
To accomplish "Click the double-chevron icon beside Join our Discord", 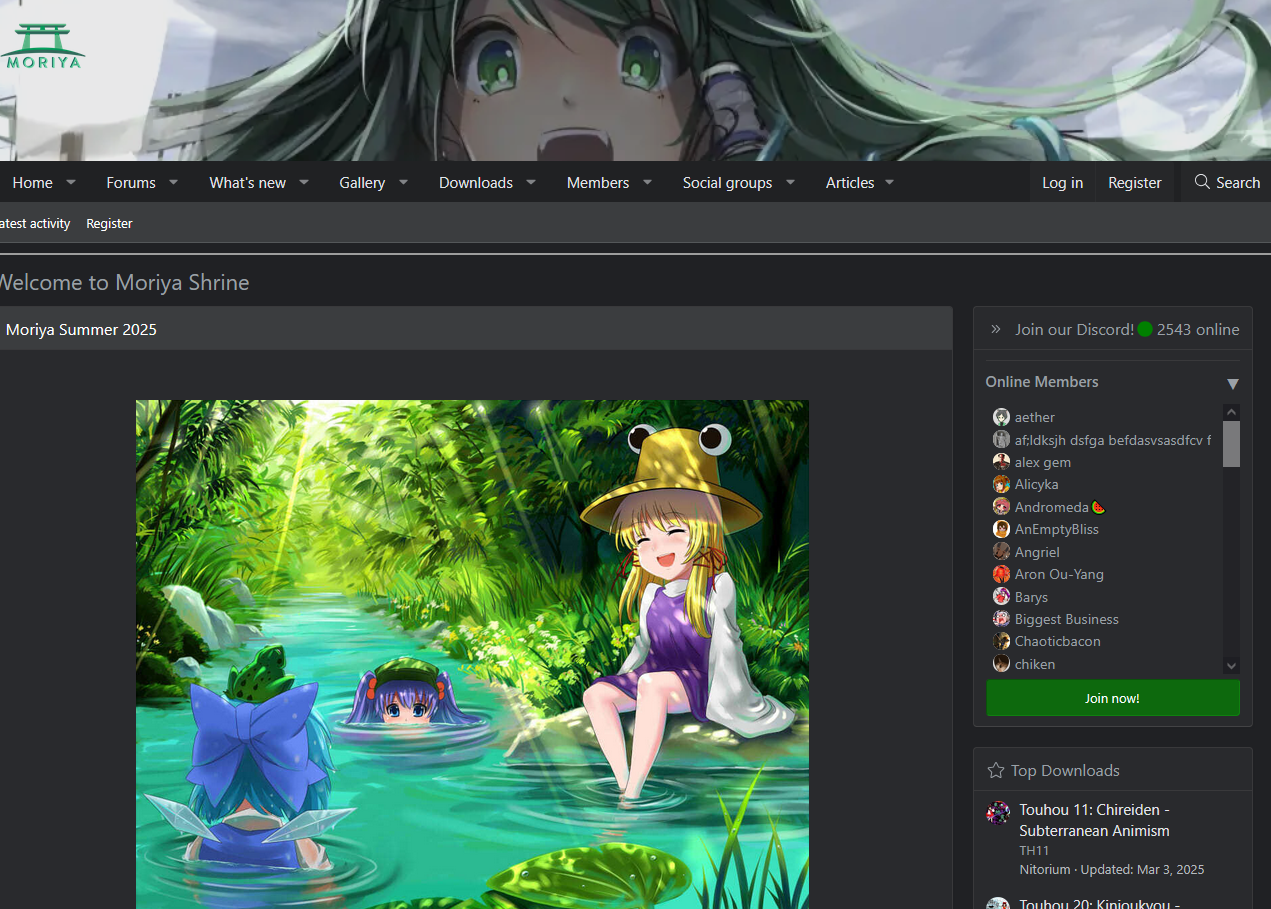I will [x=996, y=329].
